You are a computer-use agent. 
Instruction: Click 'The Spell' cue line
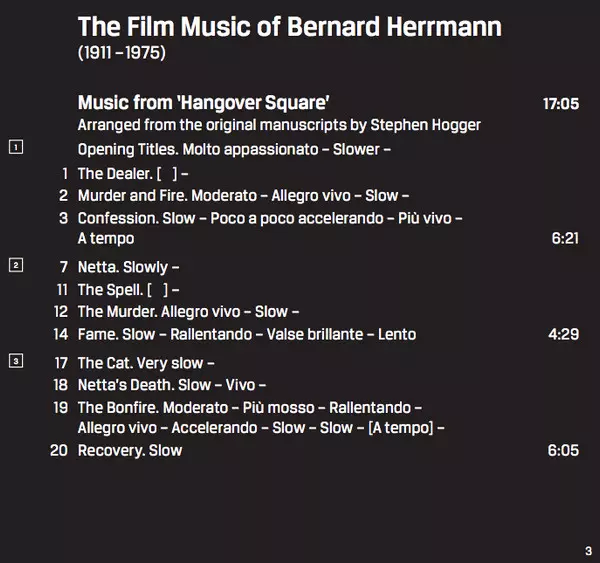128,290
